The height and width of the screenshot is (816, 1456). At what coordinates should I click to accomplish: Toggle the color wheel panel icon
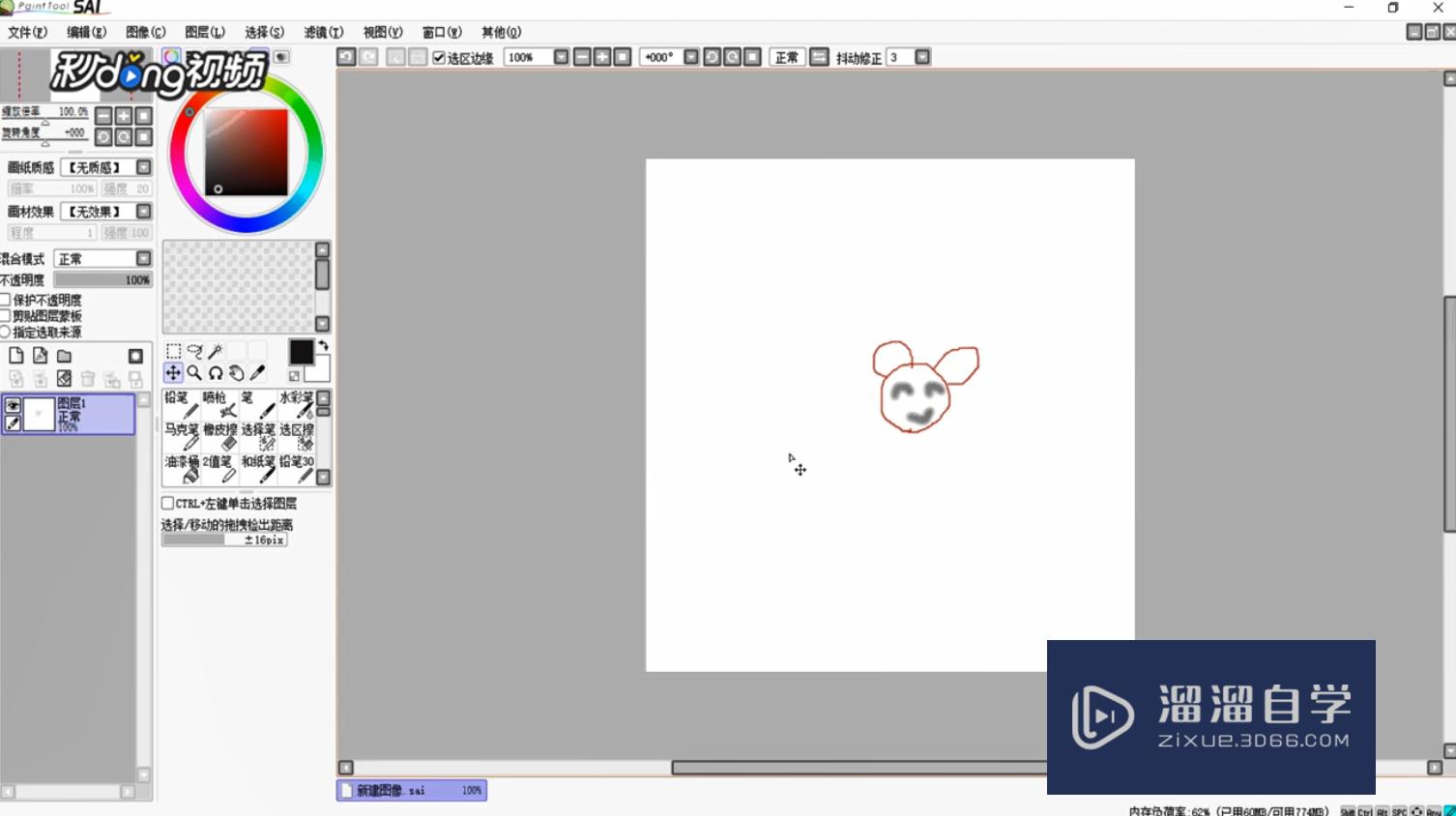pos(171,57)
